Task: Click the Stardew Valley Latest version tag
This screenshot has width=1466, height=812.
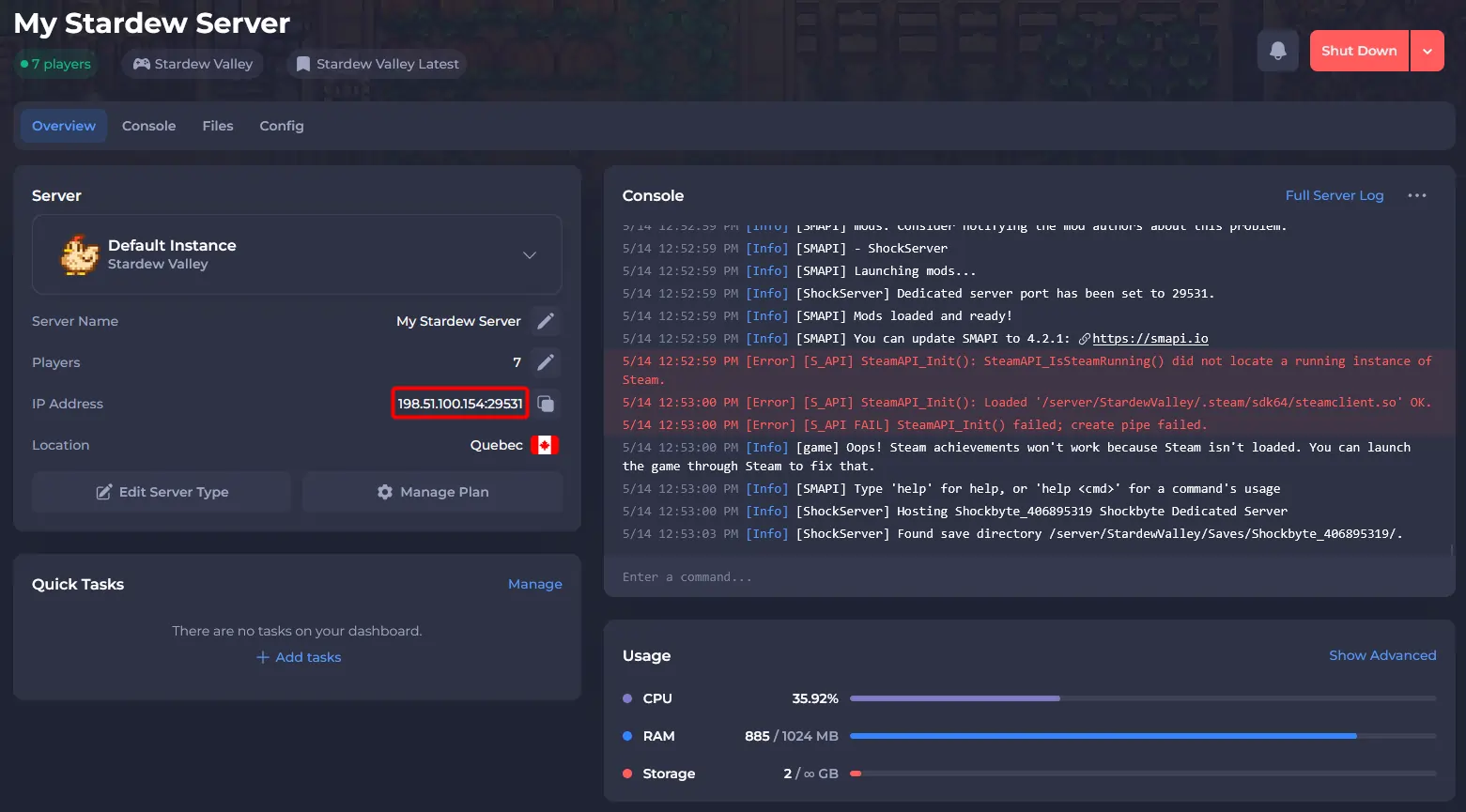Action: tap(378, 64)
